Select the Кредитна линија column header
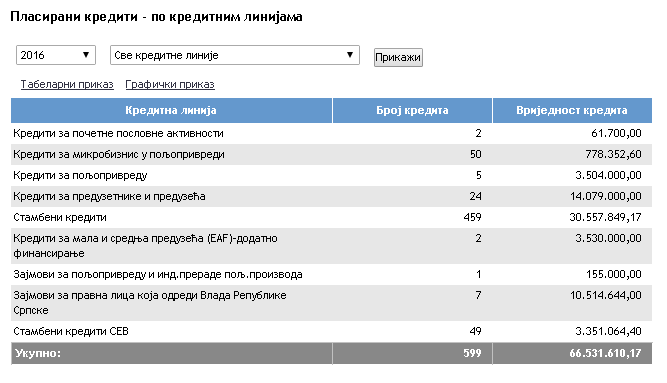 click(x=171, y=111)
